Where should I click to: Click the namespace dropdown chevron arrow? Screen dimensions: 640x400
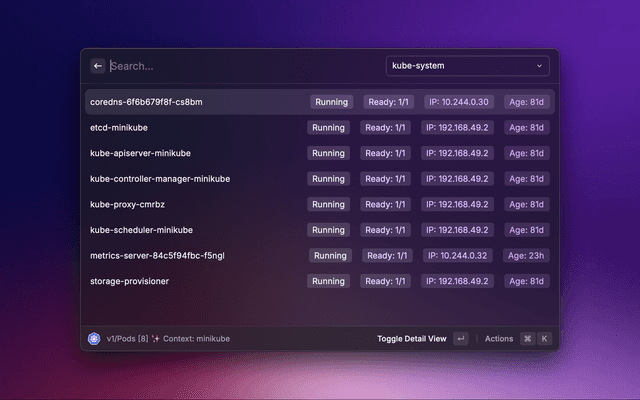tap(540, 66)
